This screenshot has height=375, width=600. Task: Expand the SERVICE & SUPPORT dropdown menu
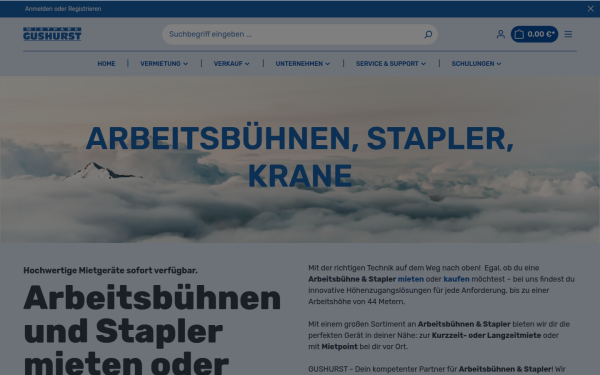click(x=391, y=64)
